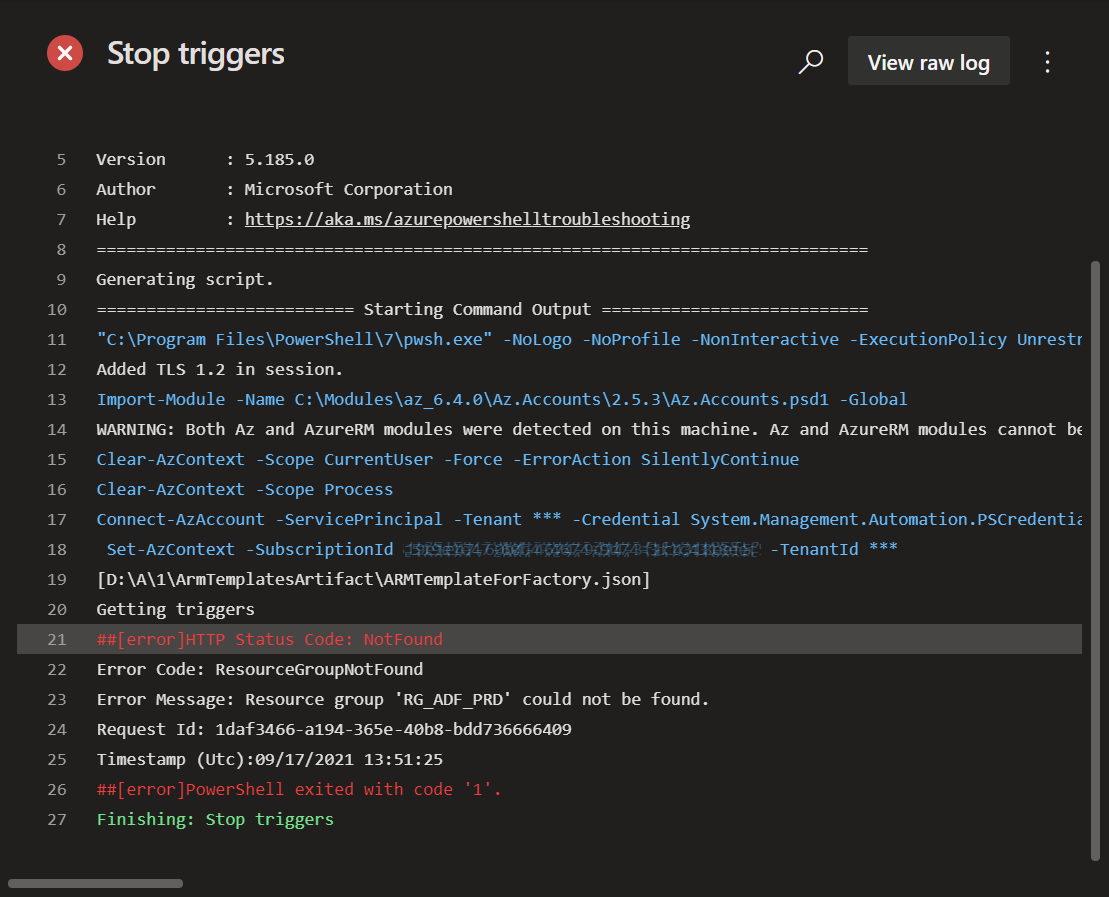The image size is (1109, 897).
Task: Click log line 26 PowerShell exited error
Action: tap(297, 788)
